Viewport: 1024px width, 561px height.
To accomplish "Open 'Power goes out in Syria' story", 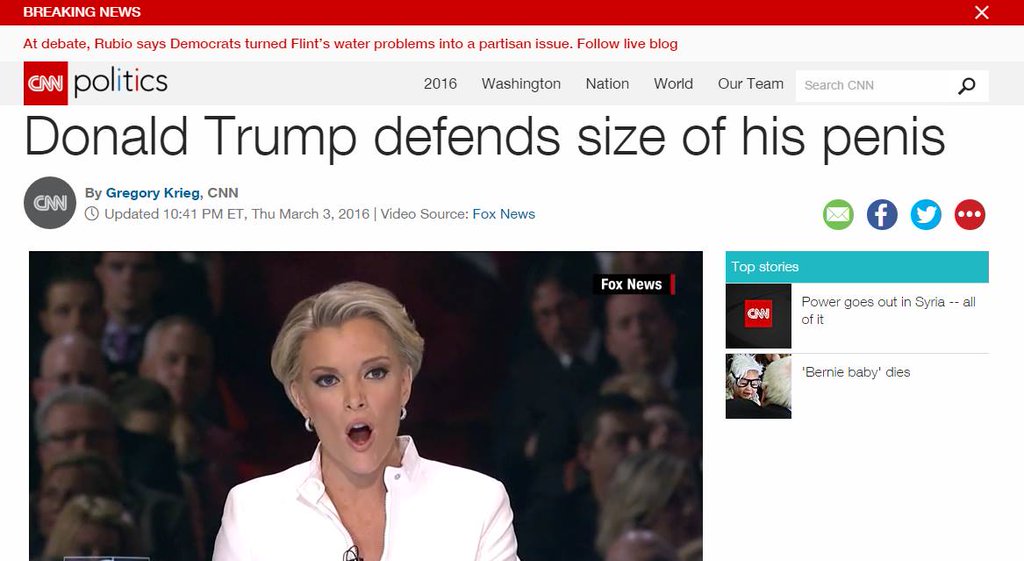I will (888, 311).
